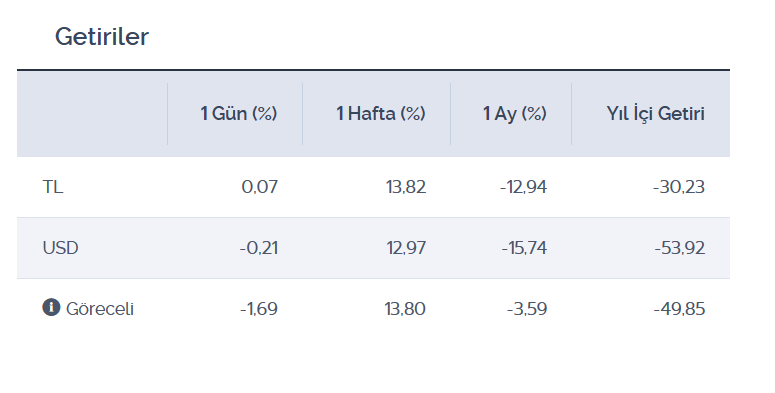Click Göreceli 1 Hafta value 13,80
Image resolution: width=775 pixels, height=393 pixels.
point(405,309)
